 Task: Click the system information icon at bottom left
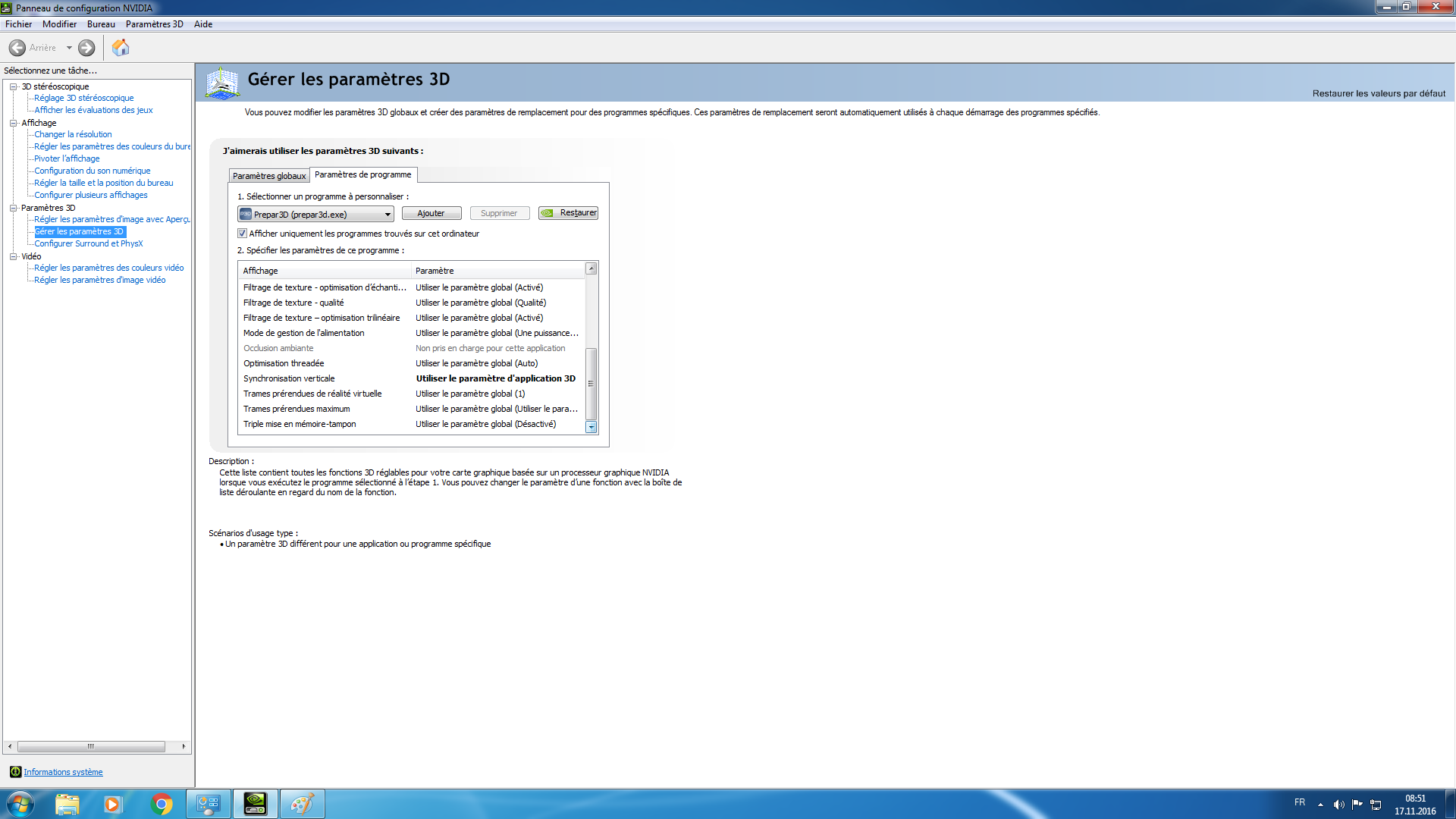tap(15, 772)
